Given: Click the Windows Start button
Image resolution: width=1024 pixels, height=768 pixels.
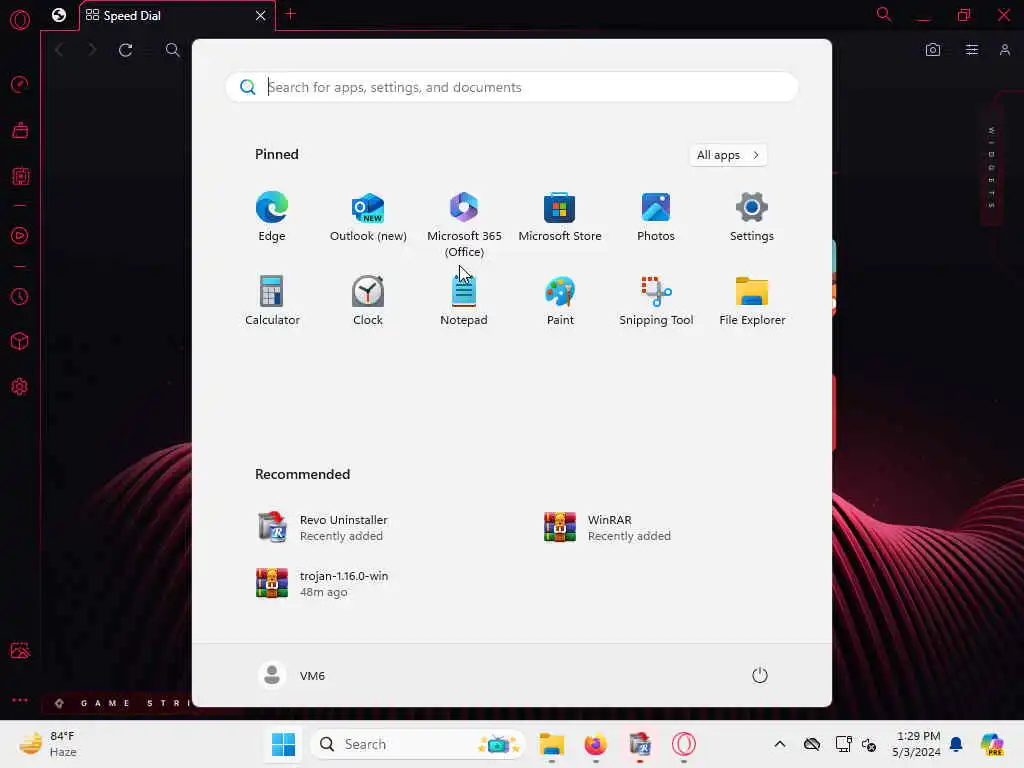Looking at the screenshot, I should (x=283, y=744).
